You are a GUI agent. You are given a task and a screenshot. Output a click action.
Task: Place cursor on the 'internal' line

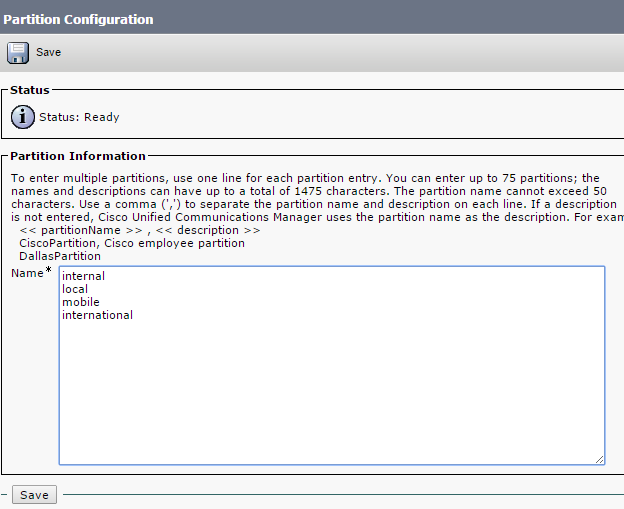[x=83, y=276]
